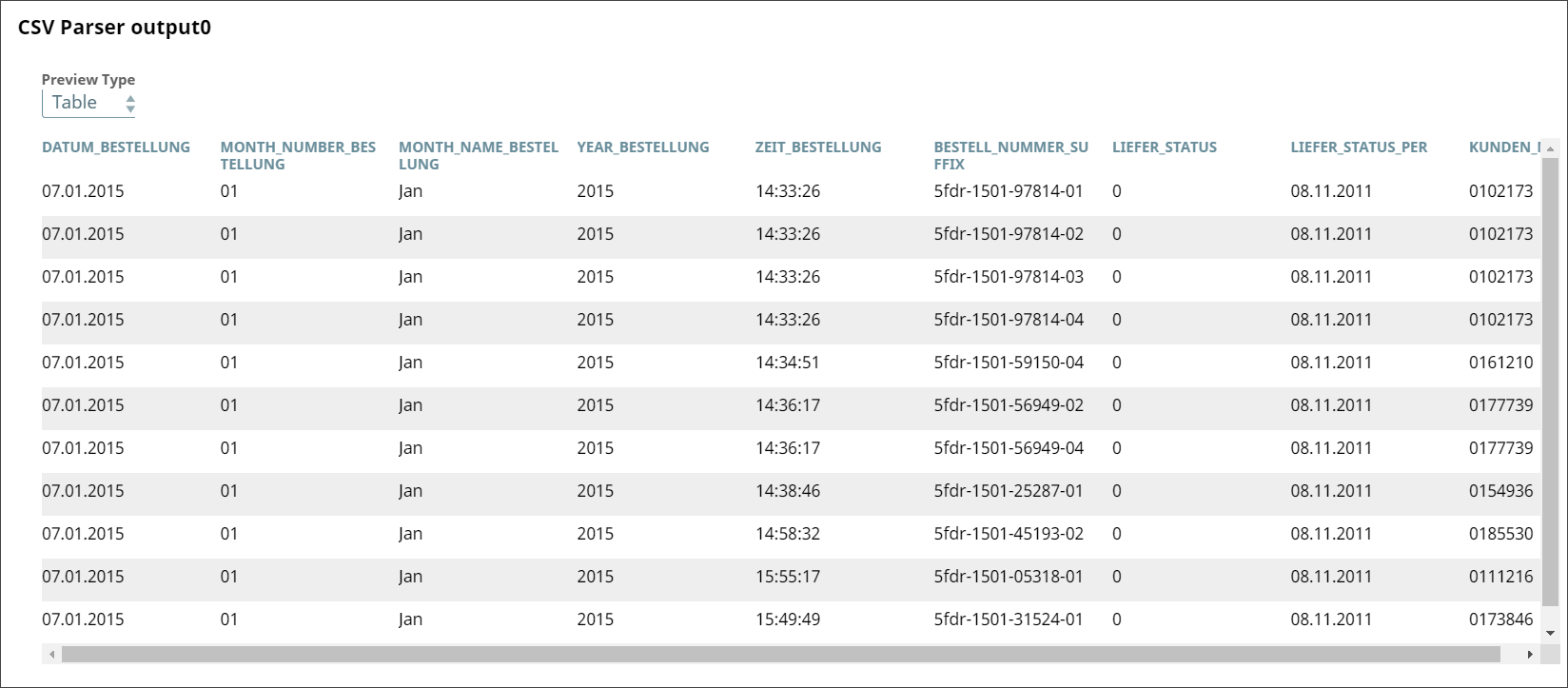Screen dimensions: 1568x688
Task: Click the LIEFER_STATUS_PER column header
Action: (x=1359, y=147)
